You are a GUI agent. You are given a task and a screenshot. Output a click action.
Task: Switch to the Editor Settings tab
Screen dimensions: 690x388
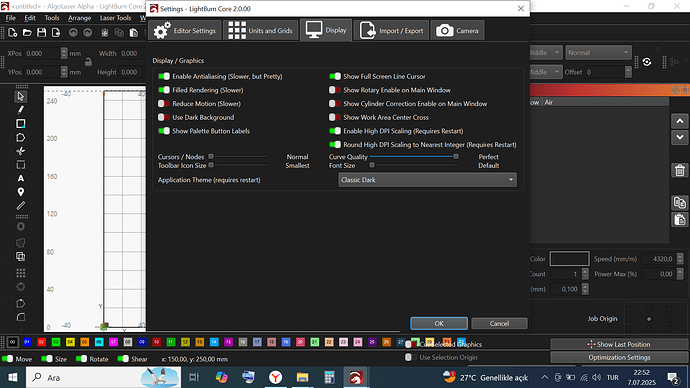coord(185,30)
